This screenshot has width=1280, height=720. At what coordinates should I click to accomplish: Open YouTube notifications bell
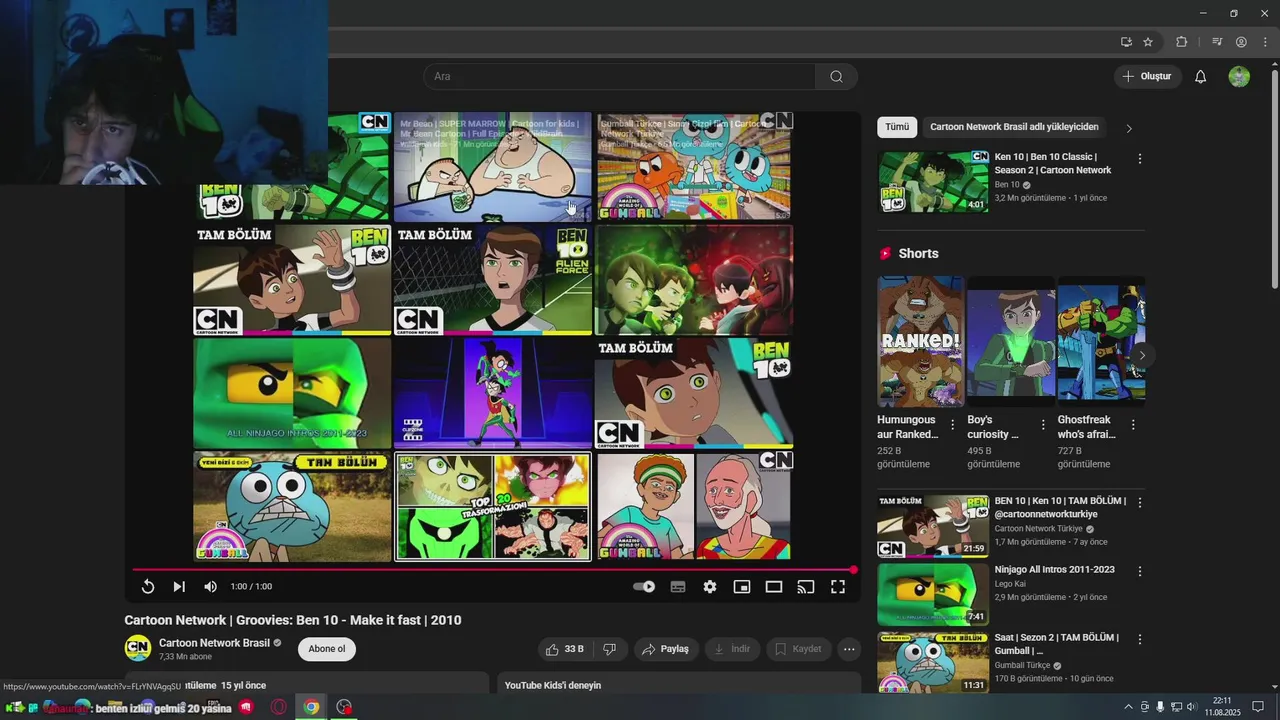[x=1201, y=76]
